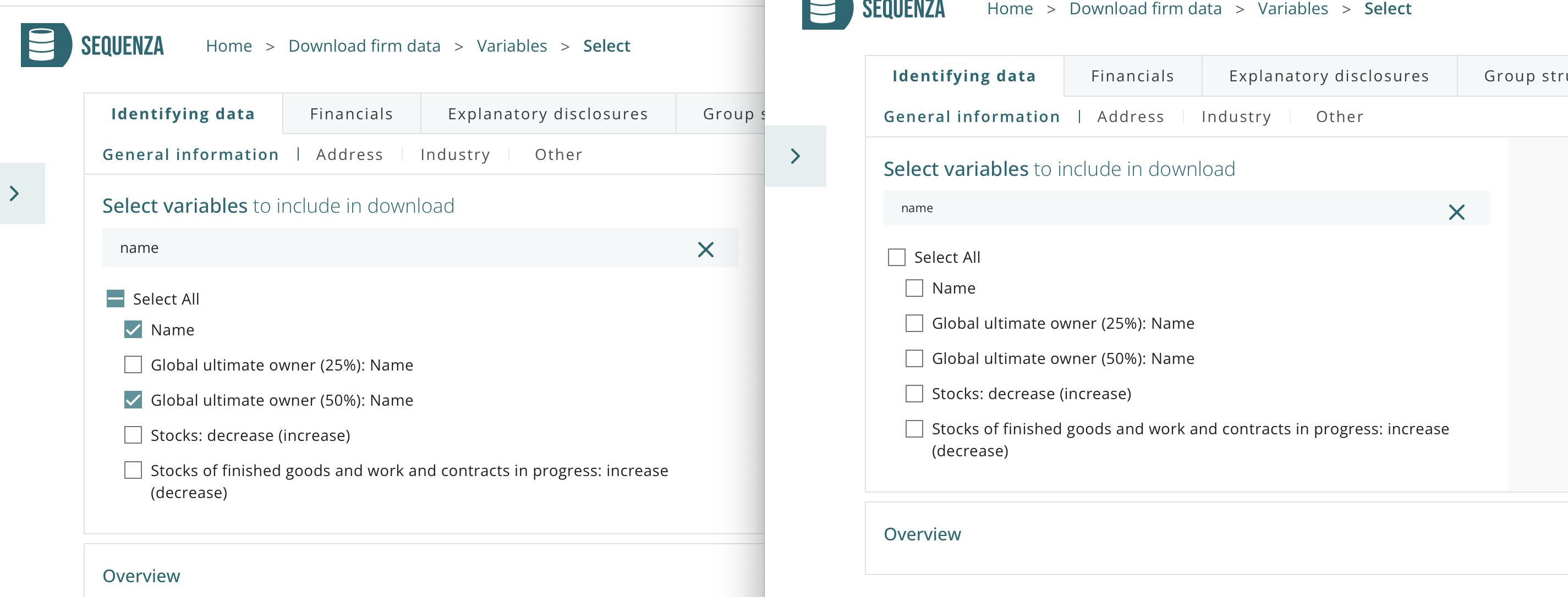Click the Sequenza logo in right panel
1568x597 pixels.
[874, 10]
